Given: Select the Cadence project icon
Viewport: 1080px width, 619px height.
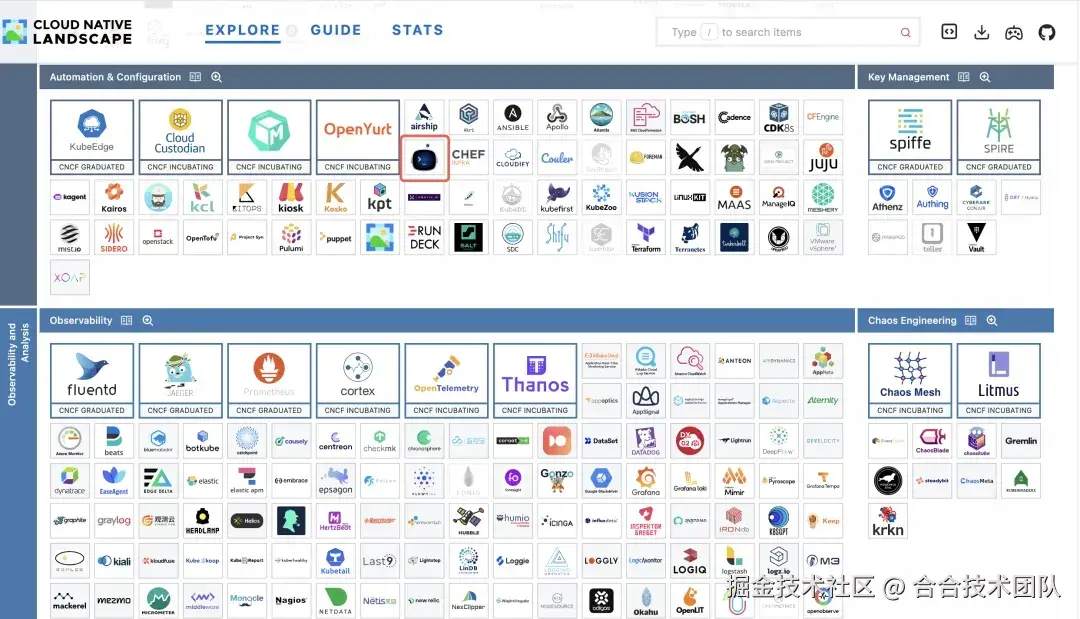Looking at the screenshot, I should coord(734,117).
